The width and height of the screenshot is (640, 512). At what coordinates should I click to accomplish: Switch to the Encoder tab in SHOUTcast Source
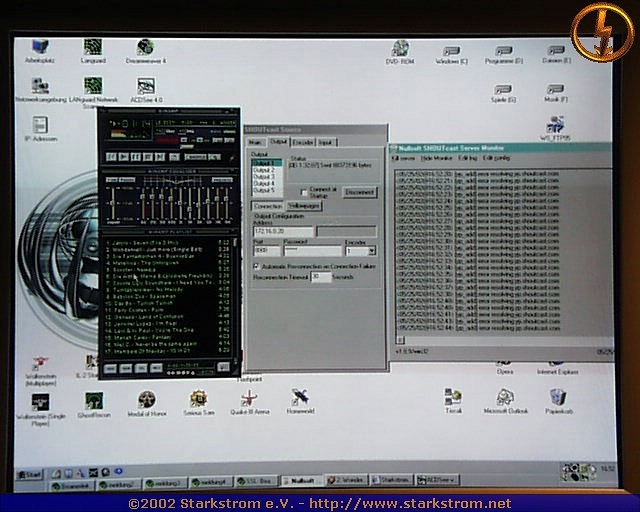coord(302,143)
